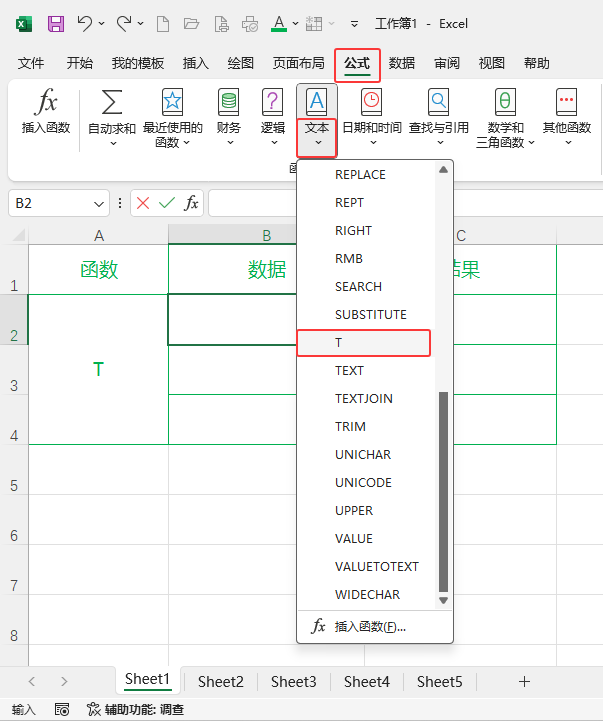Select row 5 header

click(14, 486)
